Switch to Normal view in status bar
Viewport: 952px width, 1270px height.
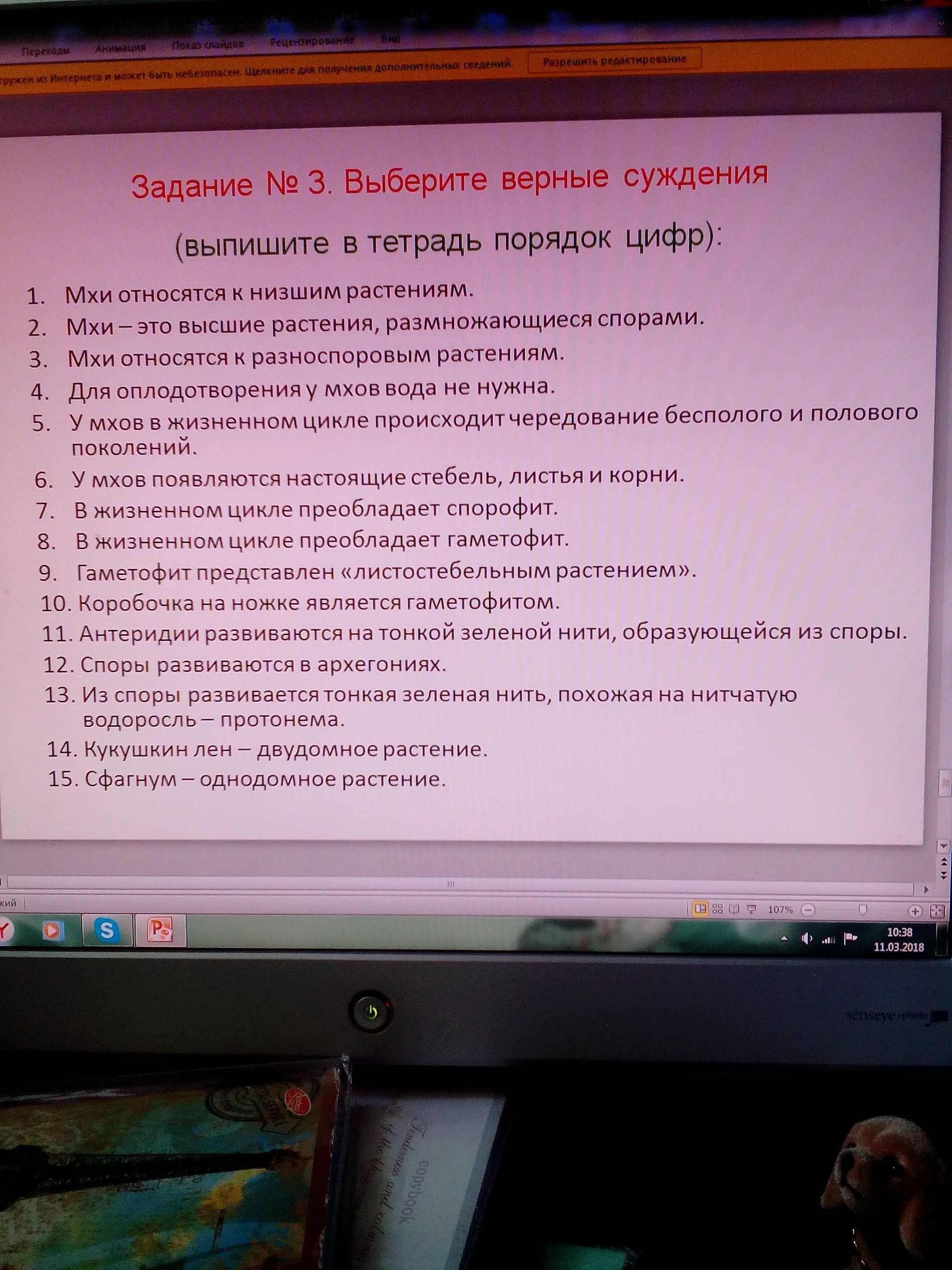(x=700, y=909)
